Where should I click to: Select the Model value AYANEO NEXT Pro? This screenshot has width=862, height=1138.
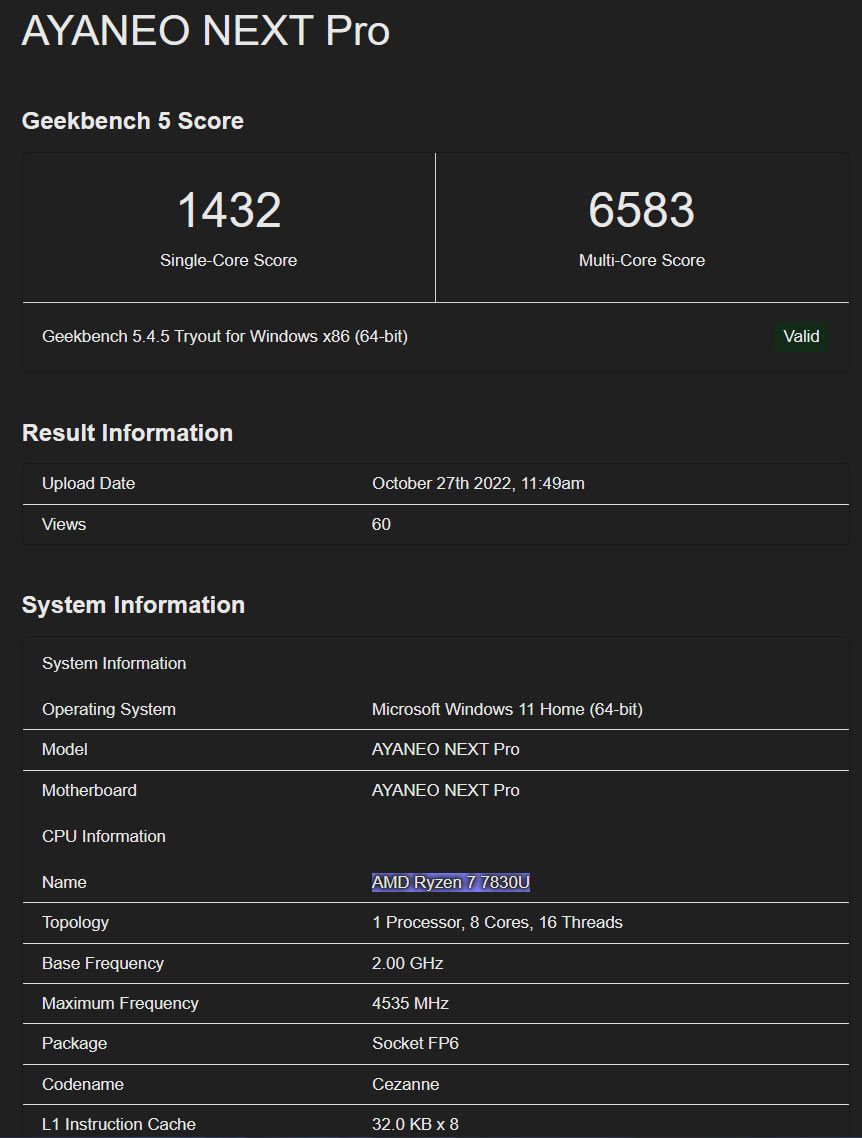(446, 749)
